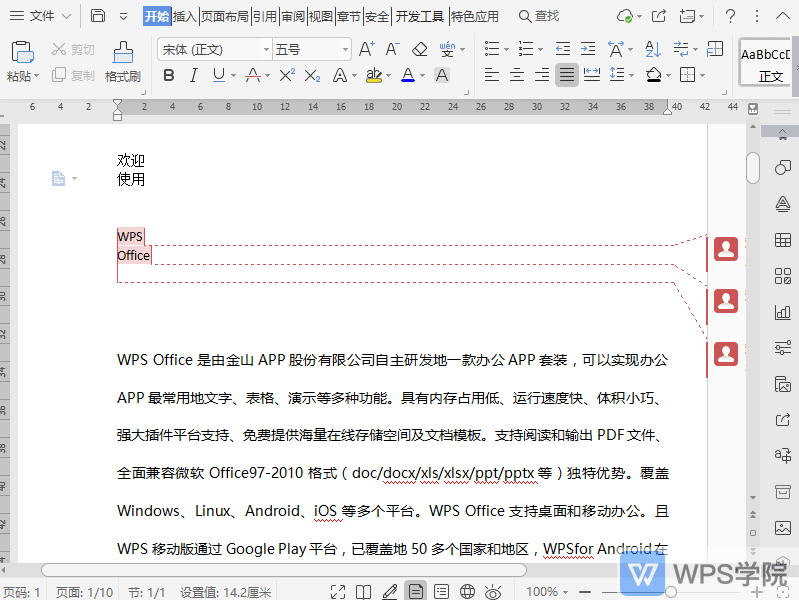Toggle italic formatting
Viewport: 799px width, 600px height.
pyautogui.click(x=194, y=75)
